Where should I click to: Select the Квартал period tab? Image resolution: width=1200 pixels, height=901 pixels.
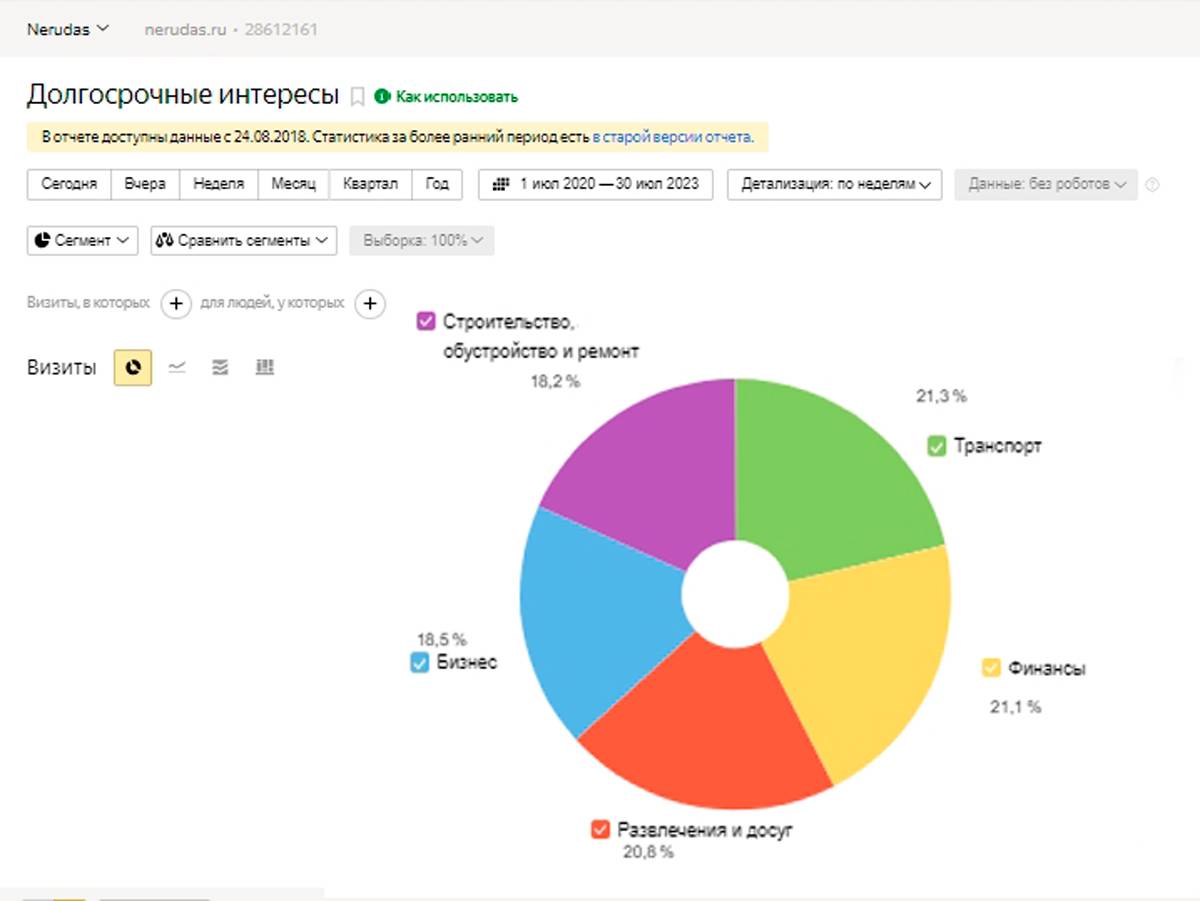370,185
